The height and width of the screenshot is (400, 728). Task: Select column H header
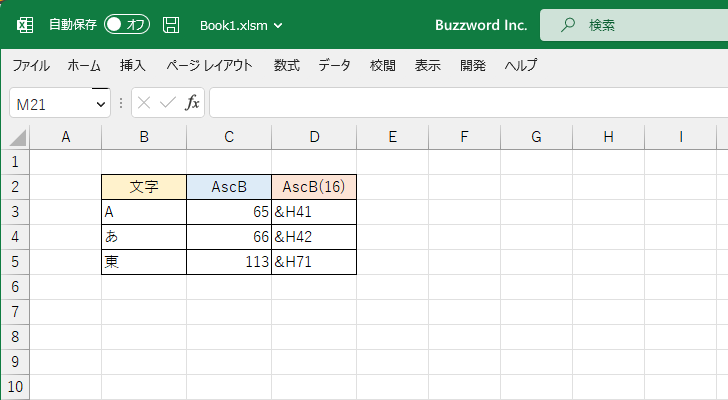pyautogui.click(x=608, y=137)
